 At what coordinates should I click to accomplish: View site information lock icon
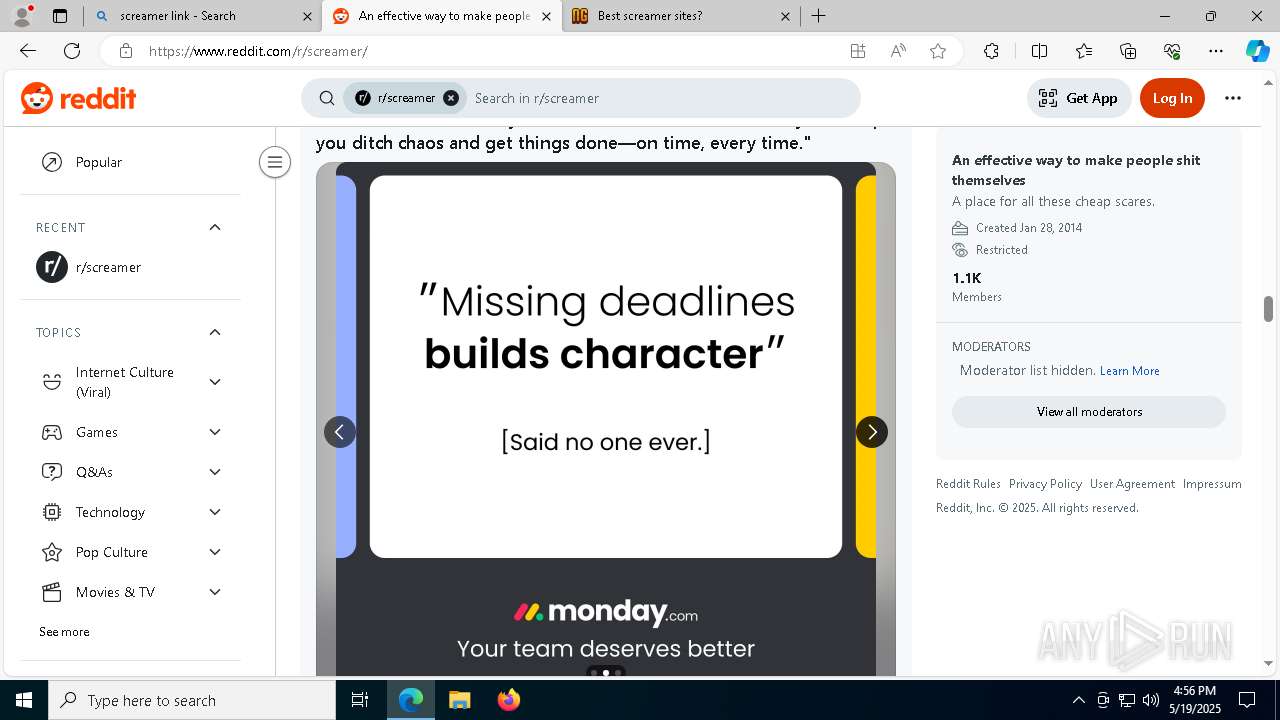click(x=125, y=51)
